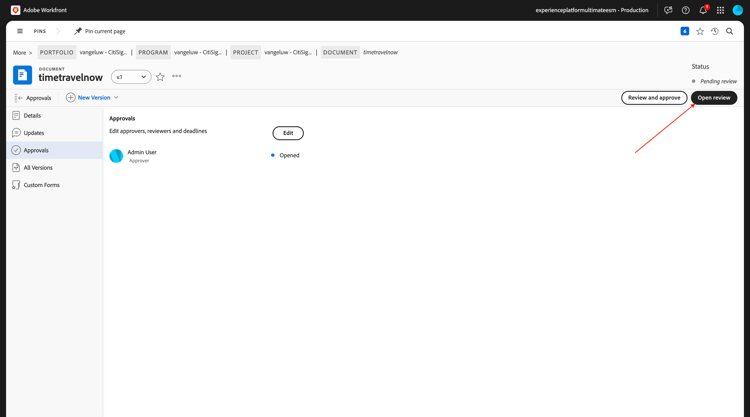Click the Opened status text
The image size is (750, 417).
(289, 155)
